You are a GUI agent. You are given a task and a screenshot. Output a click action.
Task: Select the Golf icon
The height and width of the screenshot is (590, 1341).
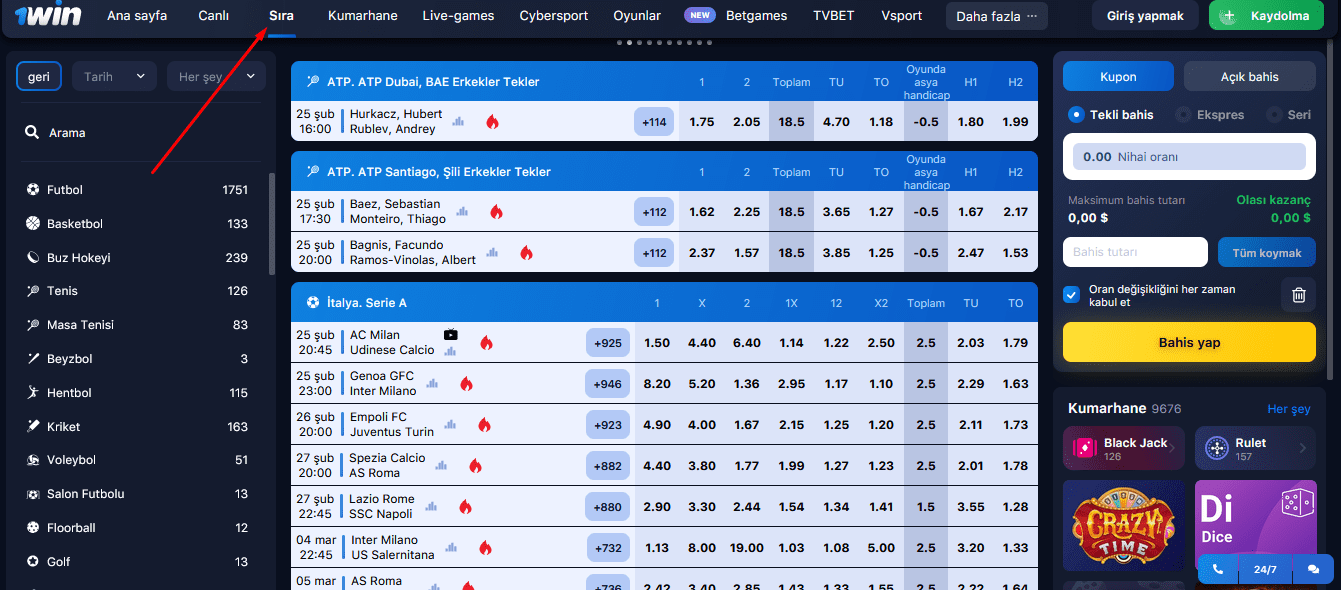[33, 562]
